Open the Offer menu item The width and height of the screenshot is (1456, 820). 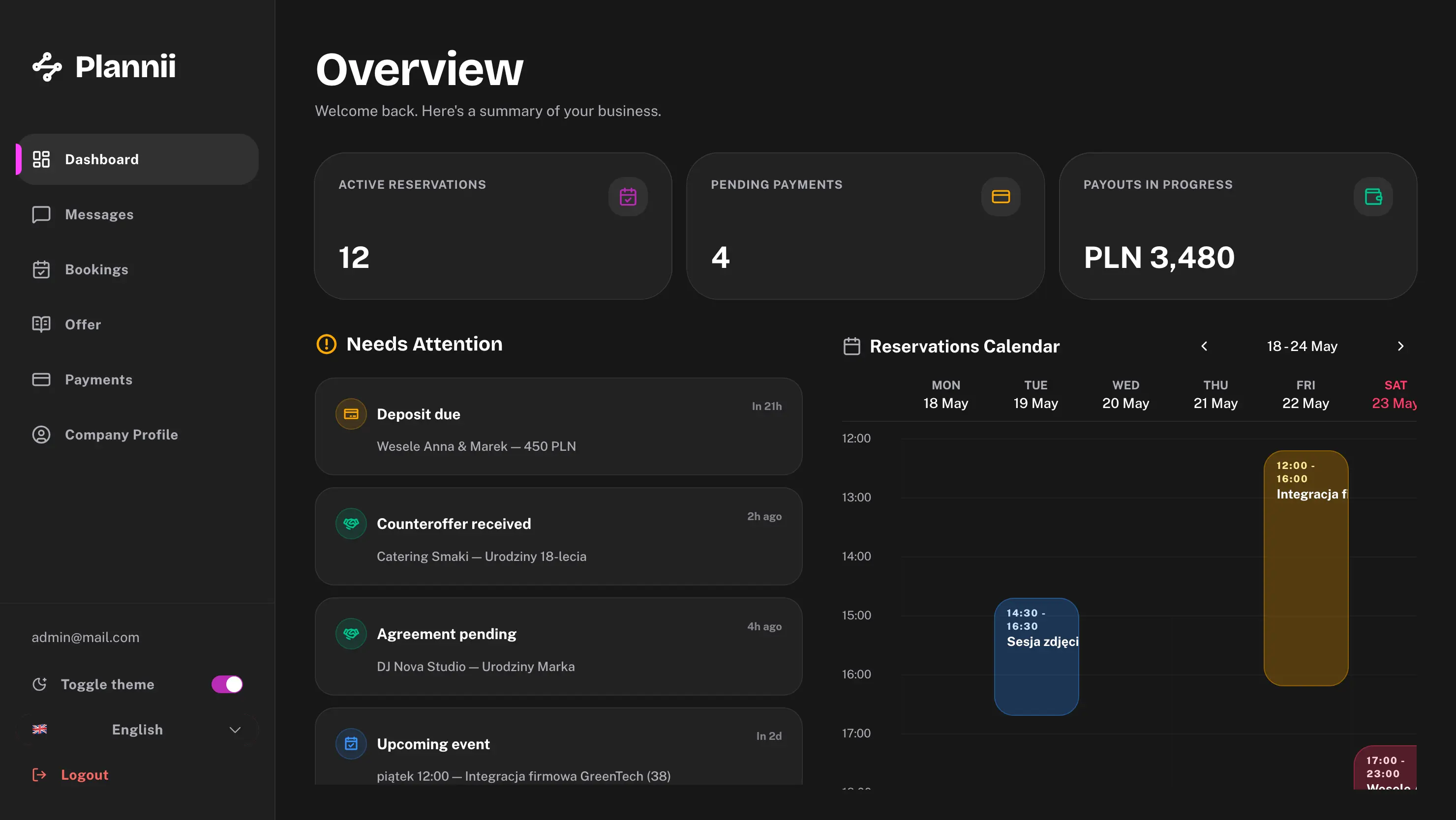pyautogui.click(x=137, y=324)
